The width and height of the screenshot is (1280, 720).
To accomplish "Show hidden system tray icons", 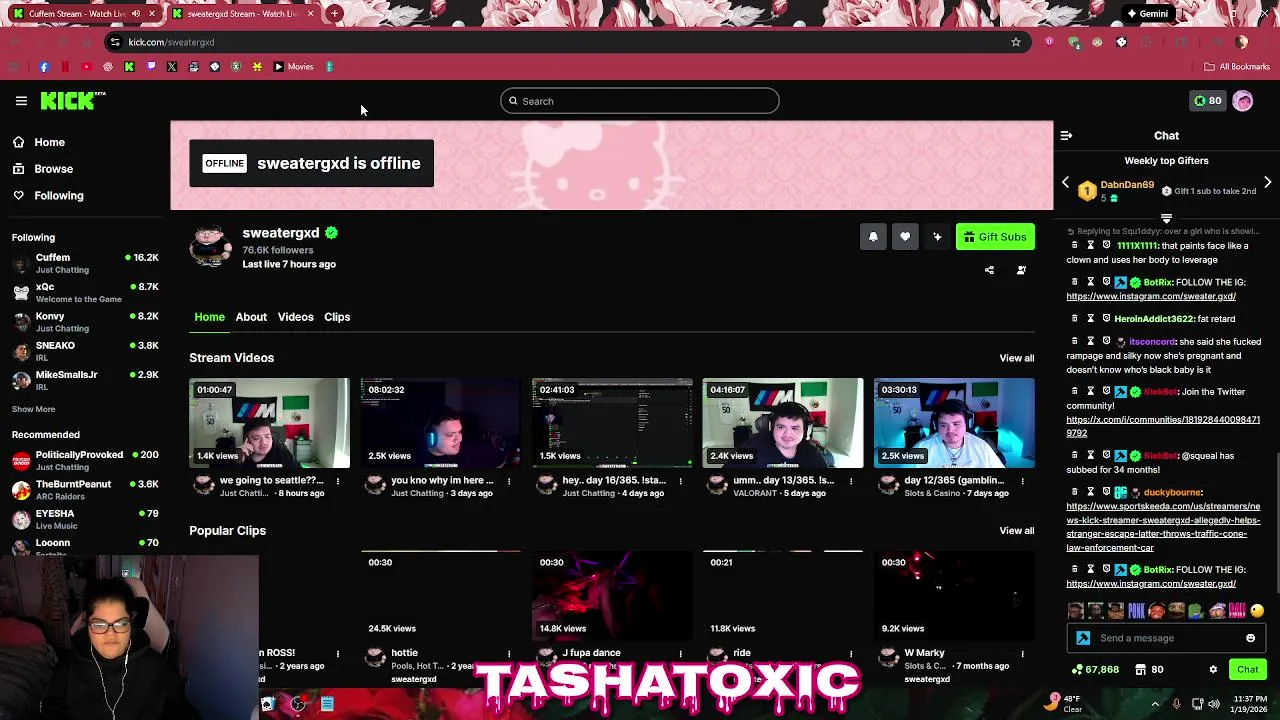I will pos(1155,704).
